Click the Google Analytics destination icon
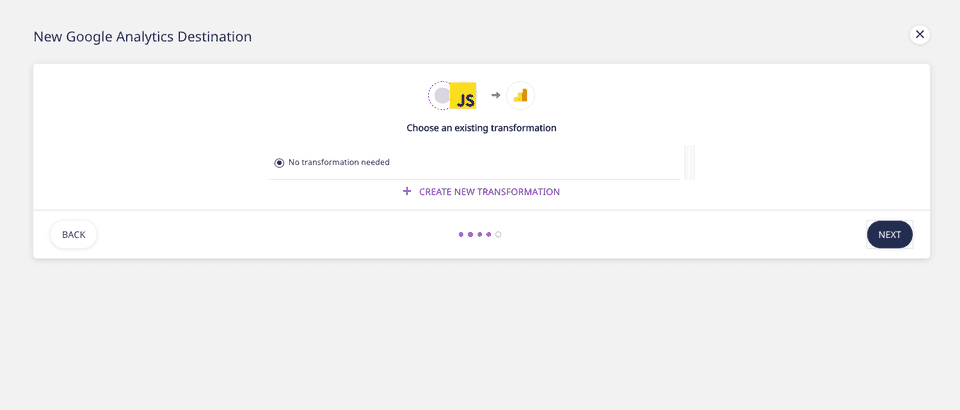 pos(520,96)
